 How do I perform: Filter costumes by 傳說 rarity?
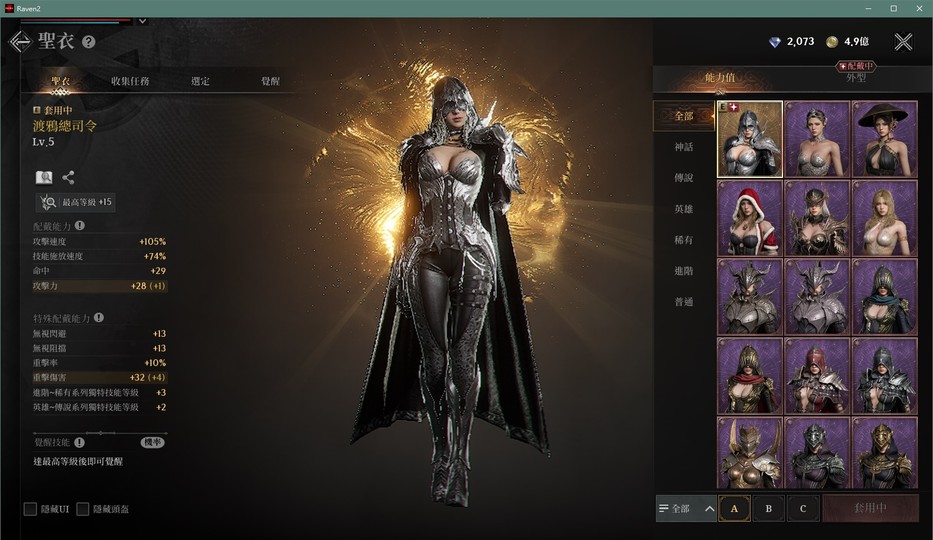coord(683,178)
